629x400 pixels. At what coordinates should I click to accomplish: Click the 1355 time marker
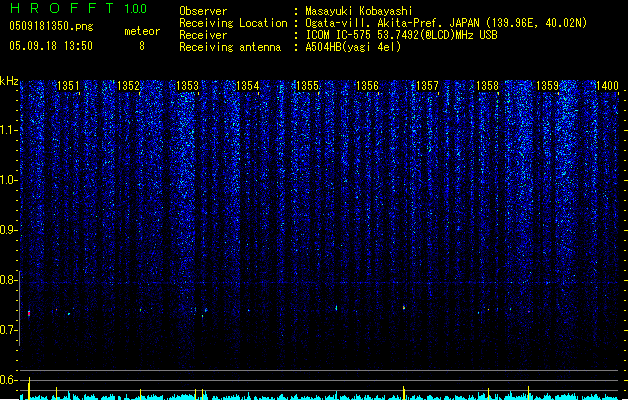[x=307, y=86]
